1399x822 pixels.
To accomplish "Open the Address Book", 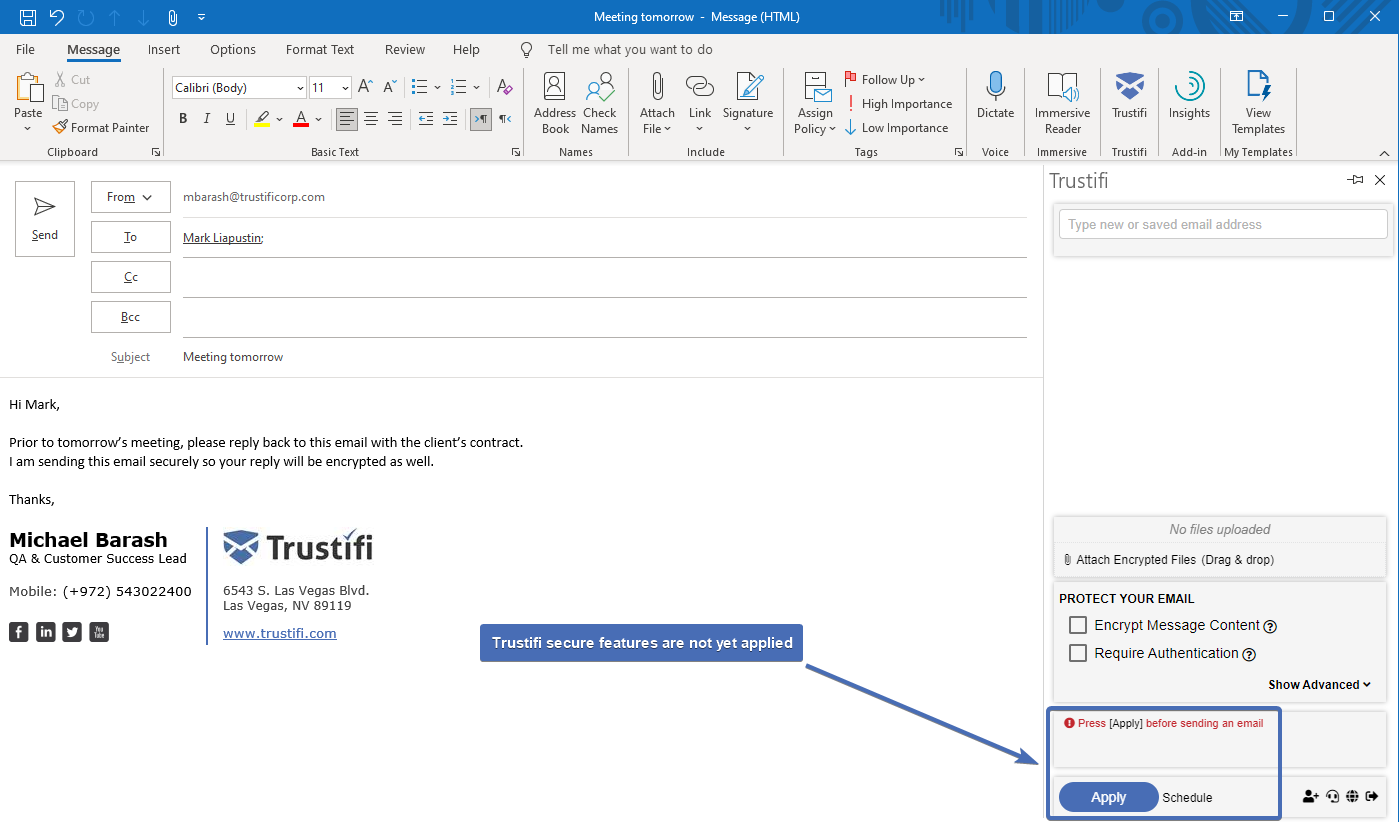I will [x=555, y=103].
